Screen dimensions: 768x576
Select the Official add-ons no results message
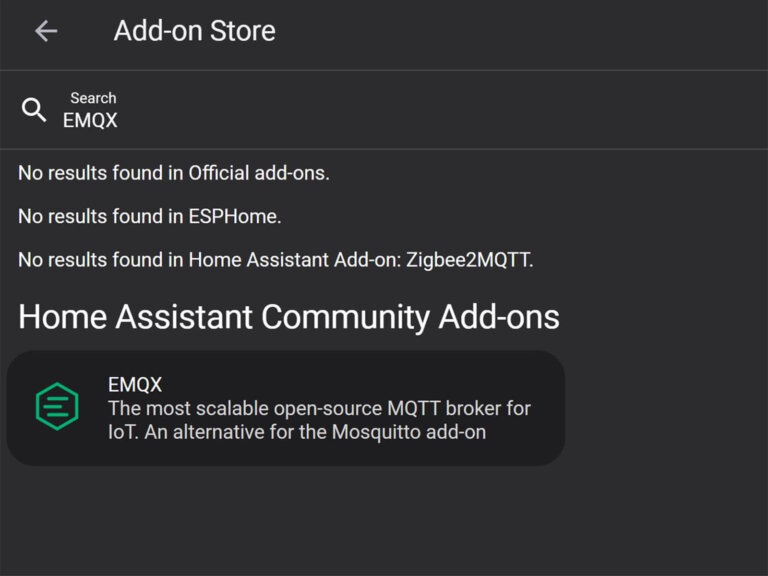pos(174,173)
